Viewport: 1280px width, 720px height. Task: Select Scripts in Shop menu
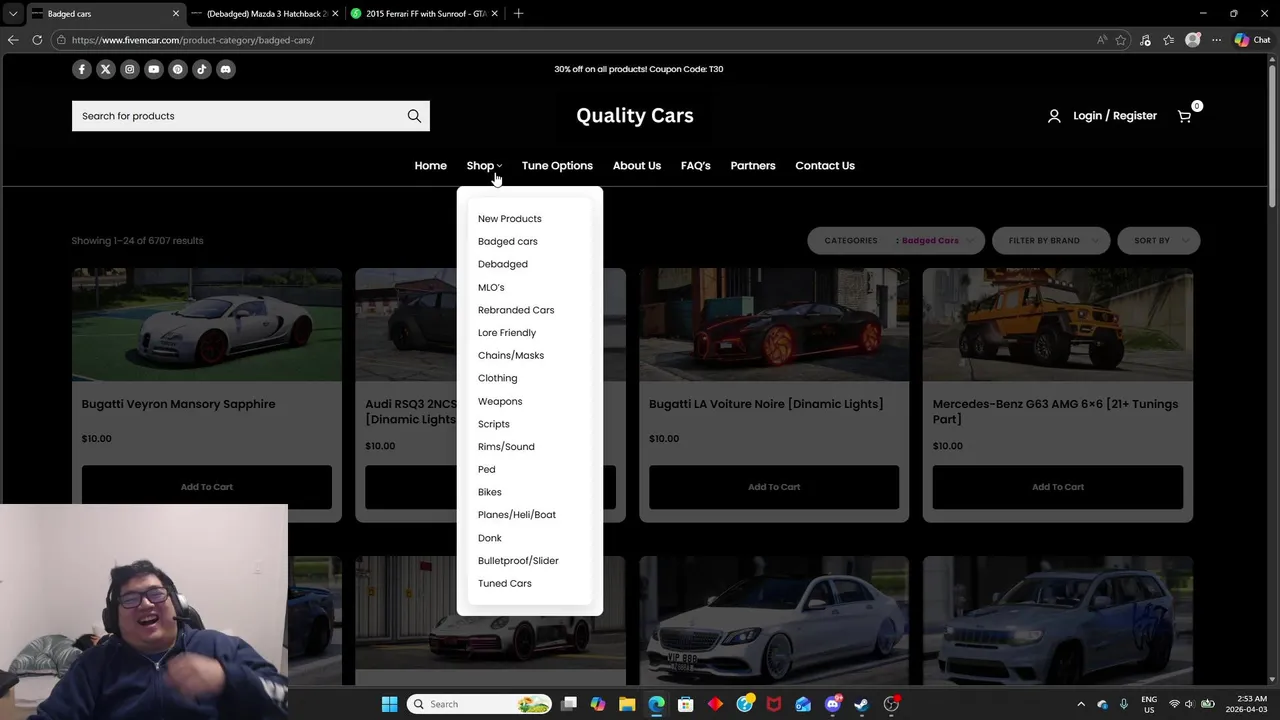coord(493,424)
